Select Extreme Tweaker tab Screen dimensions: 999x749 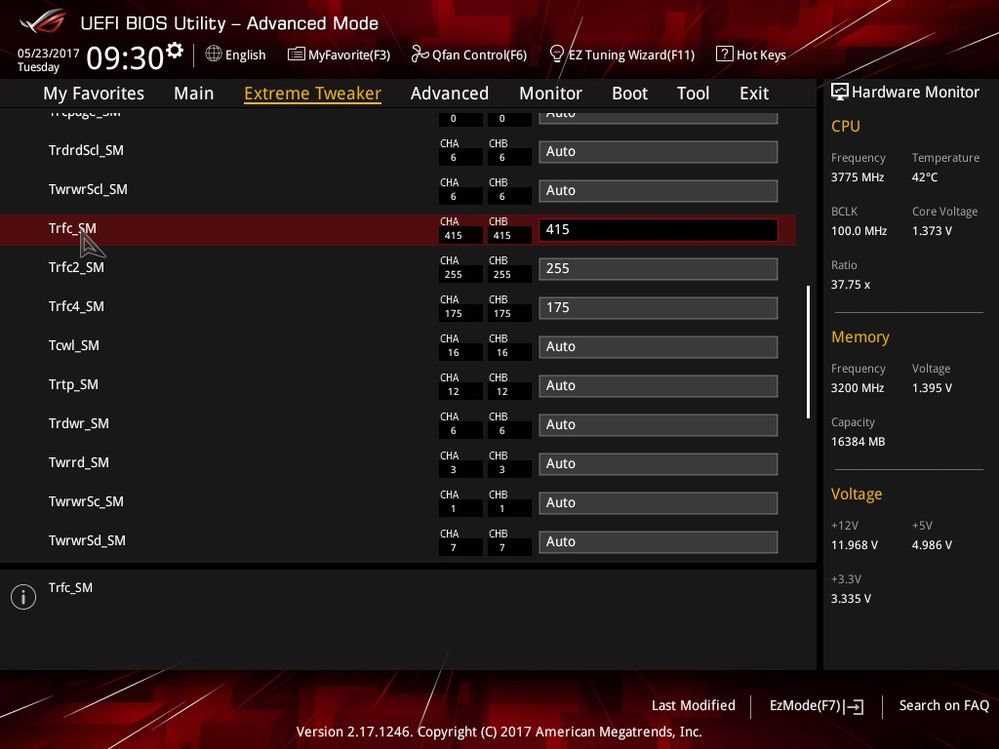click(x=312, y=93)
